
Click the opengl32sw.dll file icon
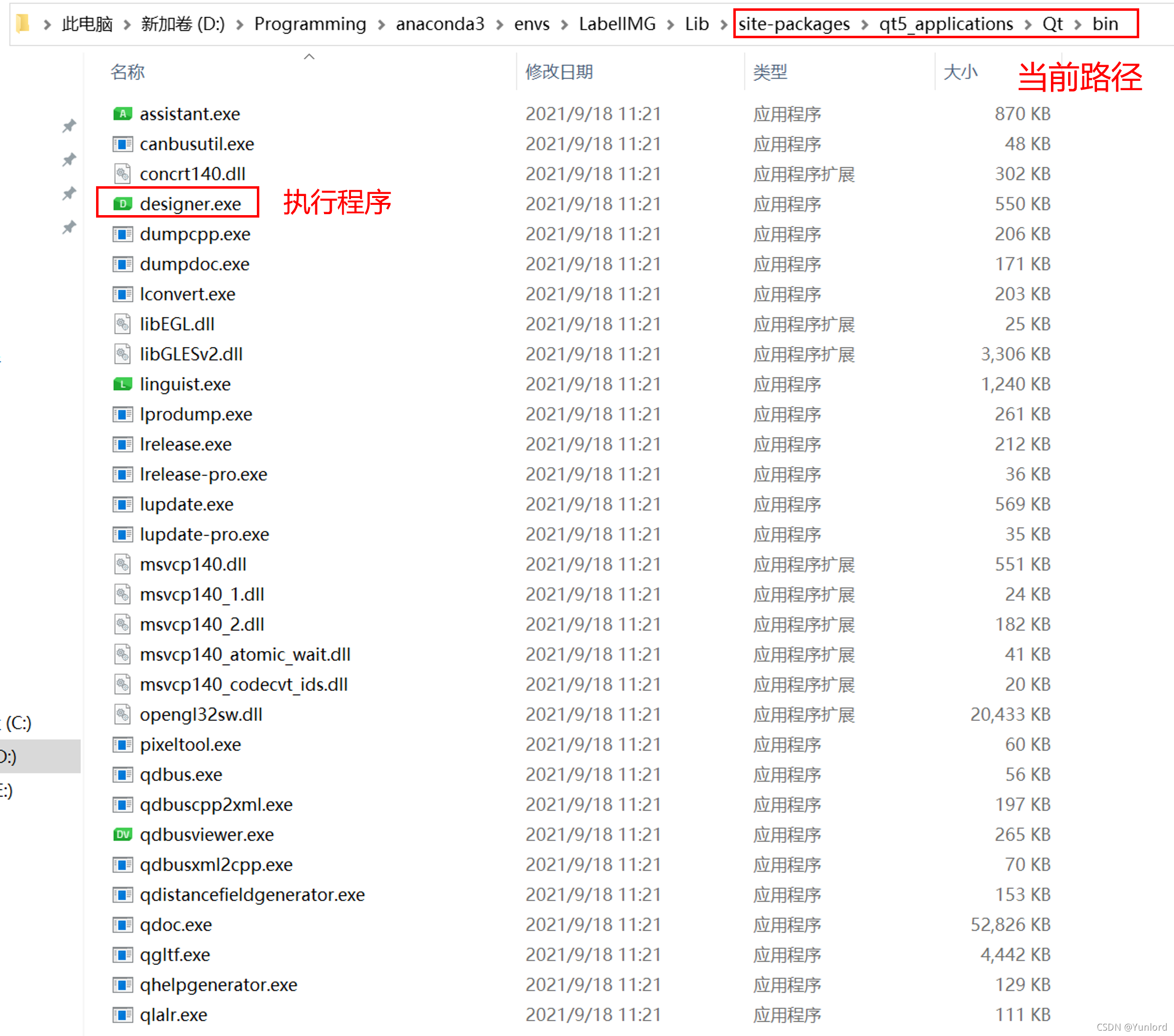click(123, 715)
